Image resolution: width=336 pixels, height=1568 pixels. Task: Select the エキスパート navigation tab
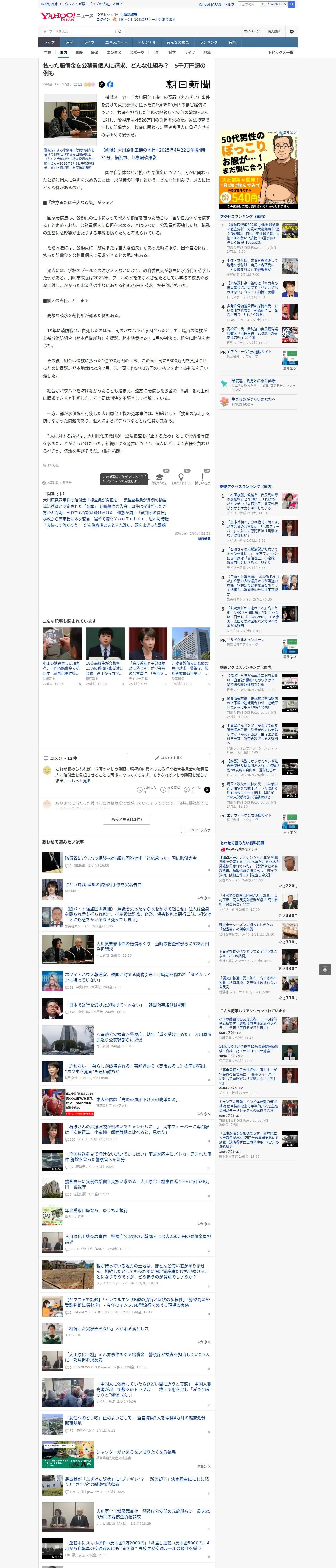click(x=116, y=42)
